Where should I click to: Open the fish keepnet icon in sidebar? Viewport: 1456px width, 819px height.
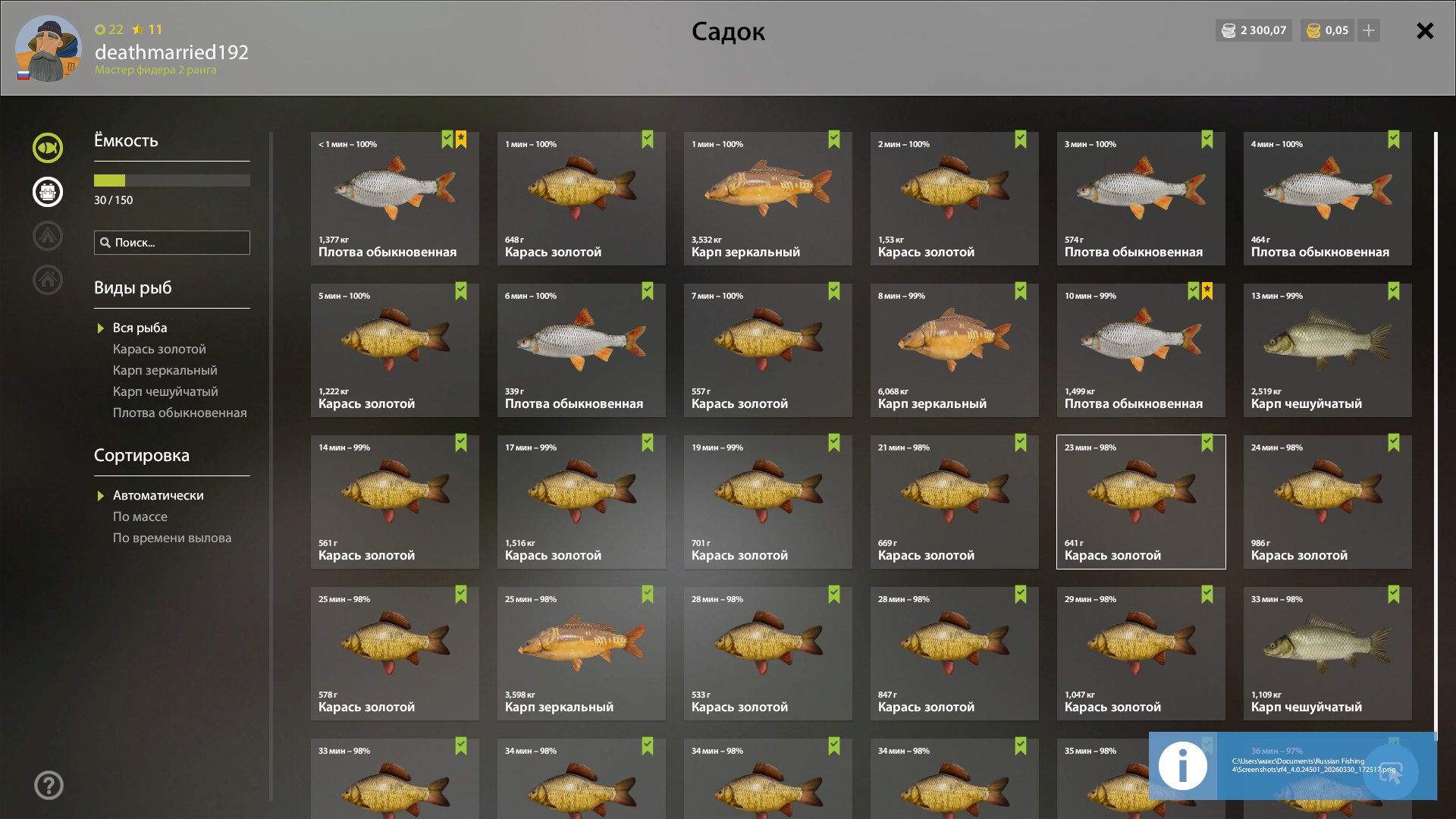[x=48, y=148]
